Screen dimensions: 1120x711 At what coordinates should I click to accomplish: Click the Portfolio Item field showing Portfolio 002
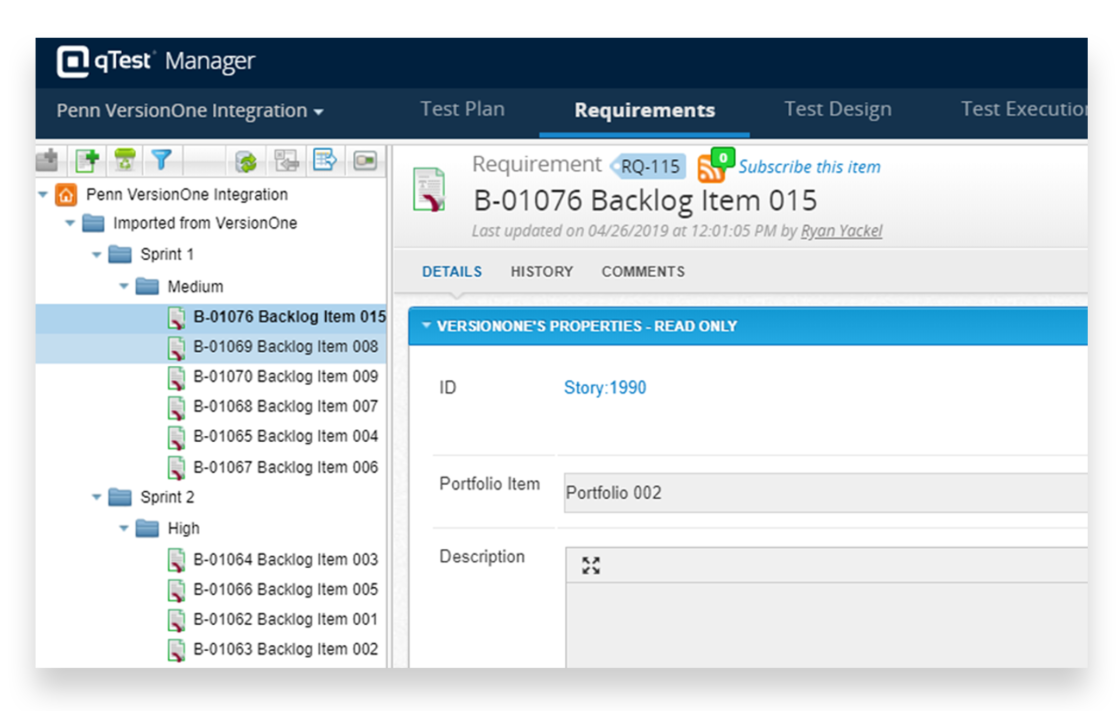(x=826, y=493)
